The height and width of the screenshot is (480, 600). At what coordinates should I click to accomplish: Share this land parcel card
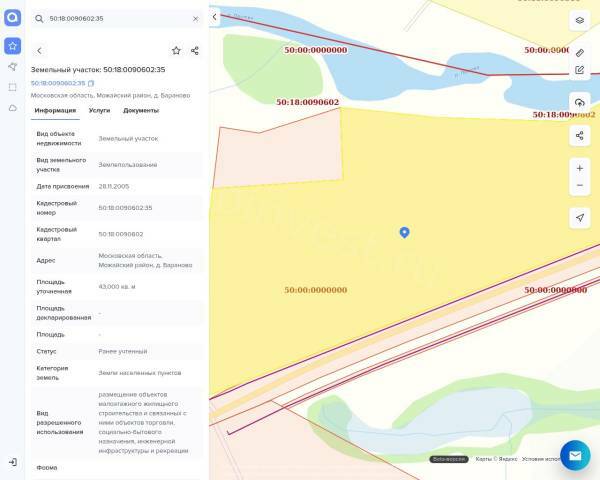click(195, 50)
